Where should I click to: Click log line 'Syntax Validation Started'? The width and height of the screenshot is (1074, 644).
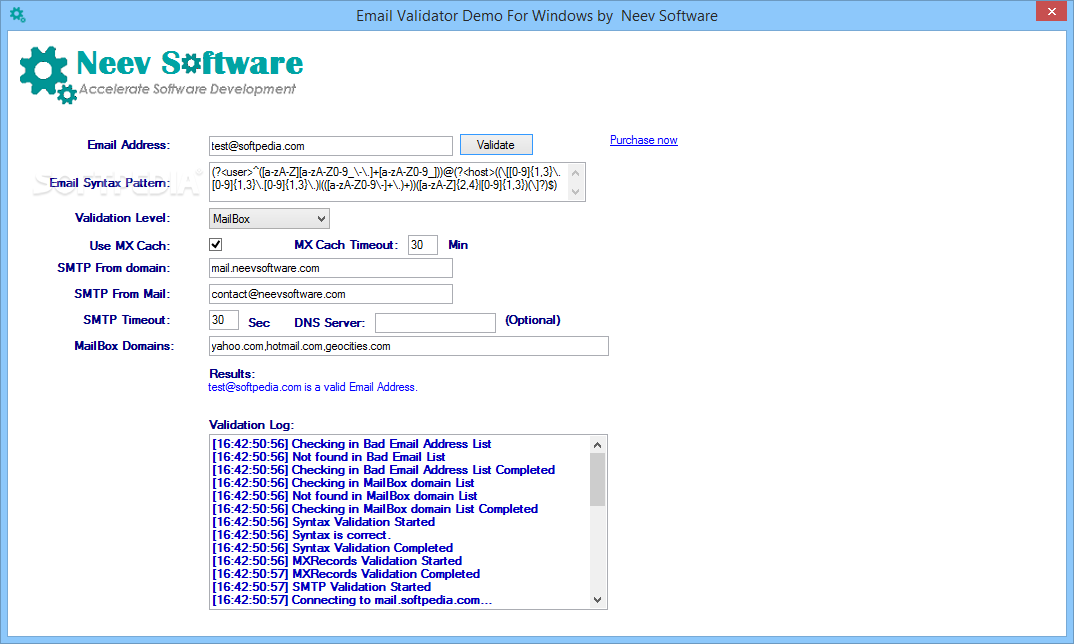tap(323, 522)
